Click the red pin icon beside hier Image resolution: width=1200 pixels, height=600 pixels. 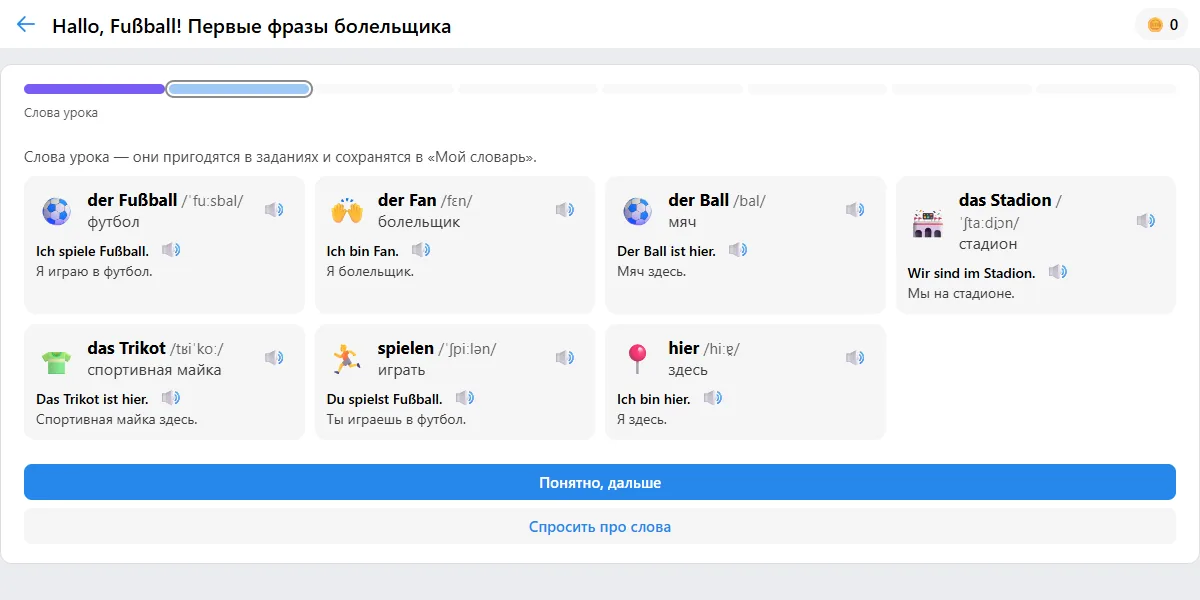637,359
